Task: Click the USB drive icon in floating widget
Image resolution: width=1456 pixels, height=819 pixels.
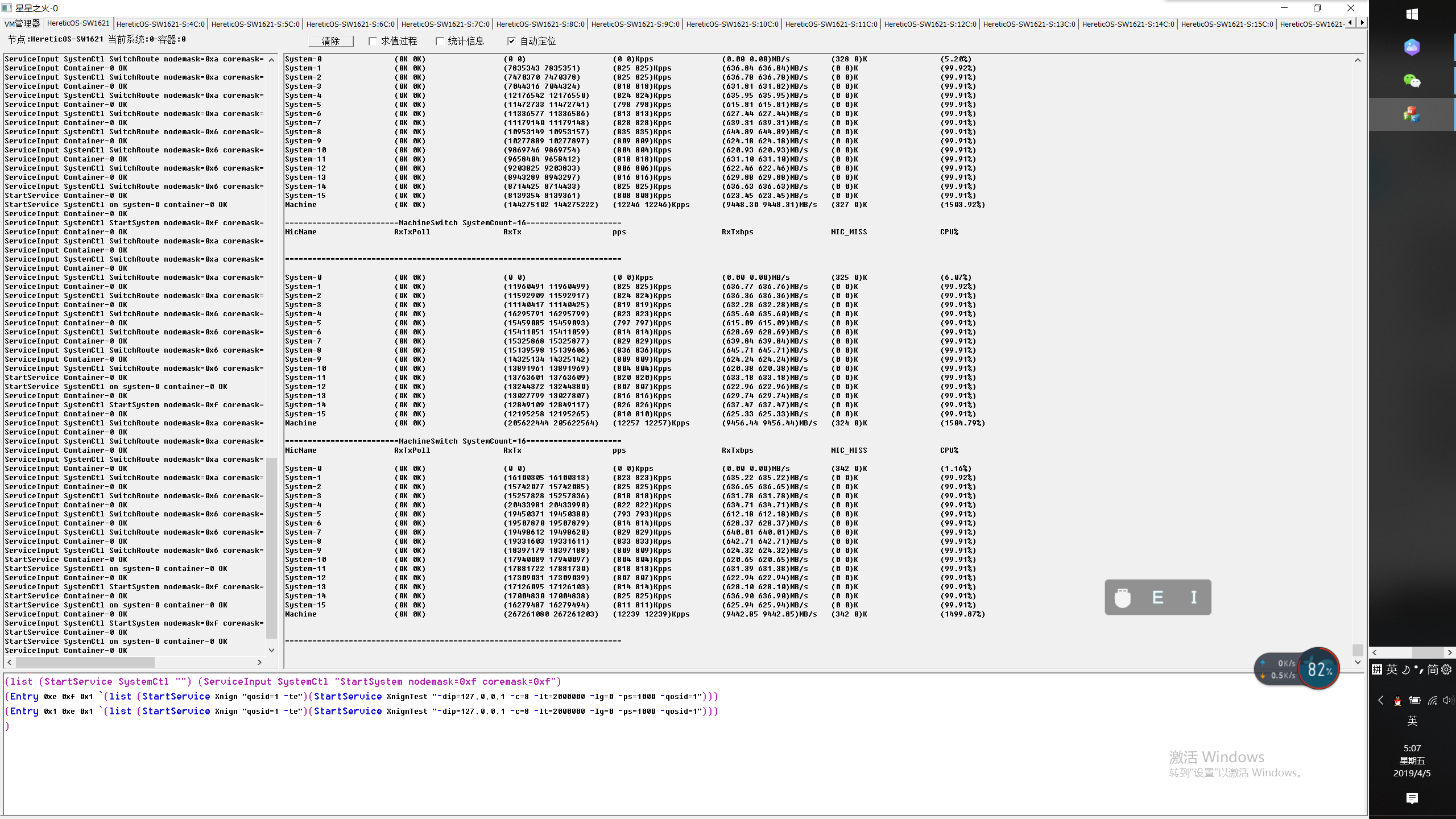Action: click(1122, 598)
